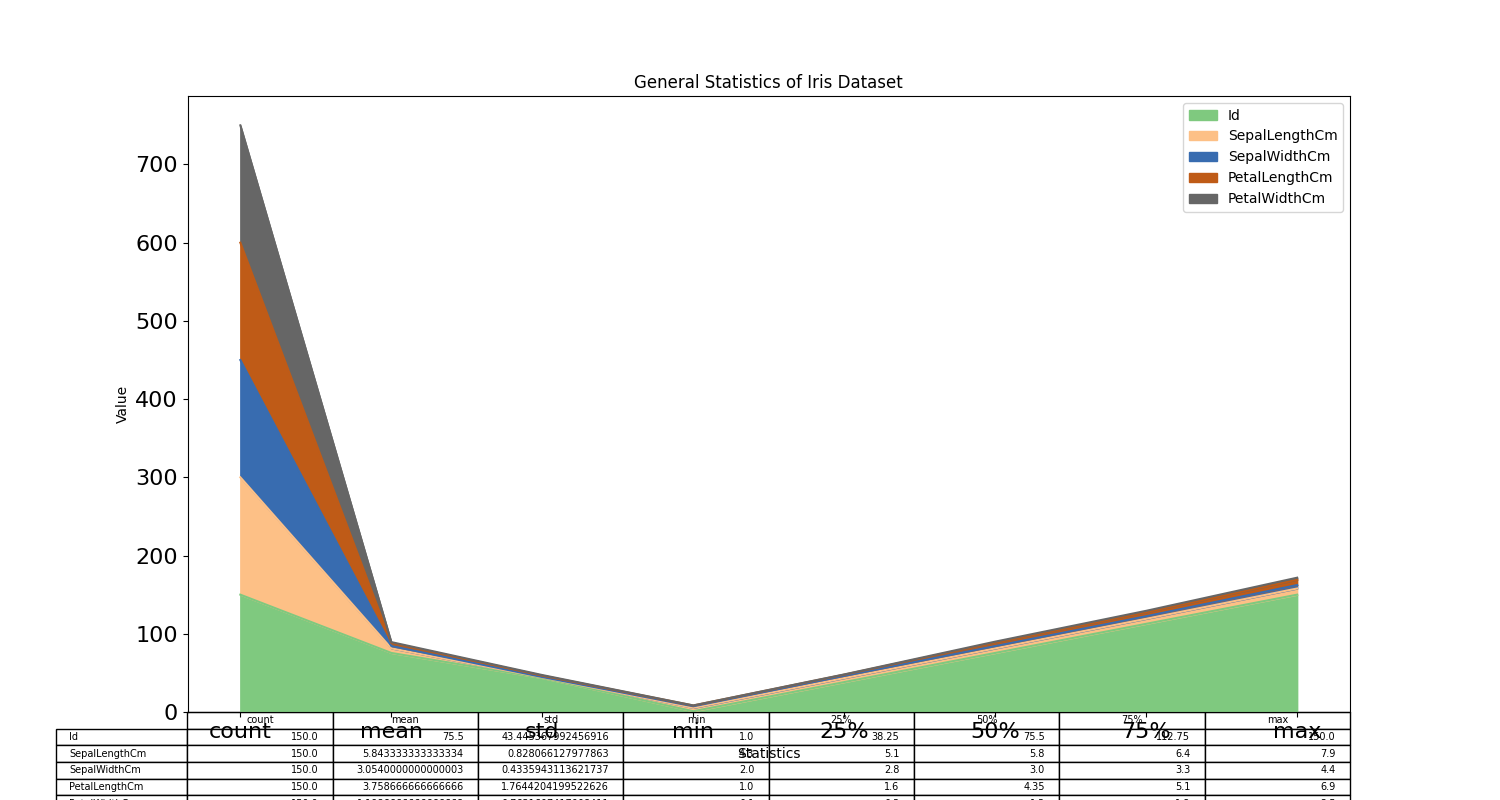
Task: Click the Statistics x-axis label
Action: (769, 754)
